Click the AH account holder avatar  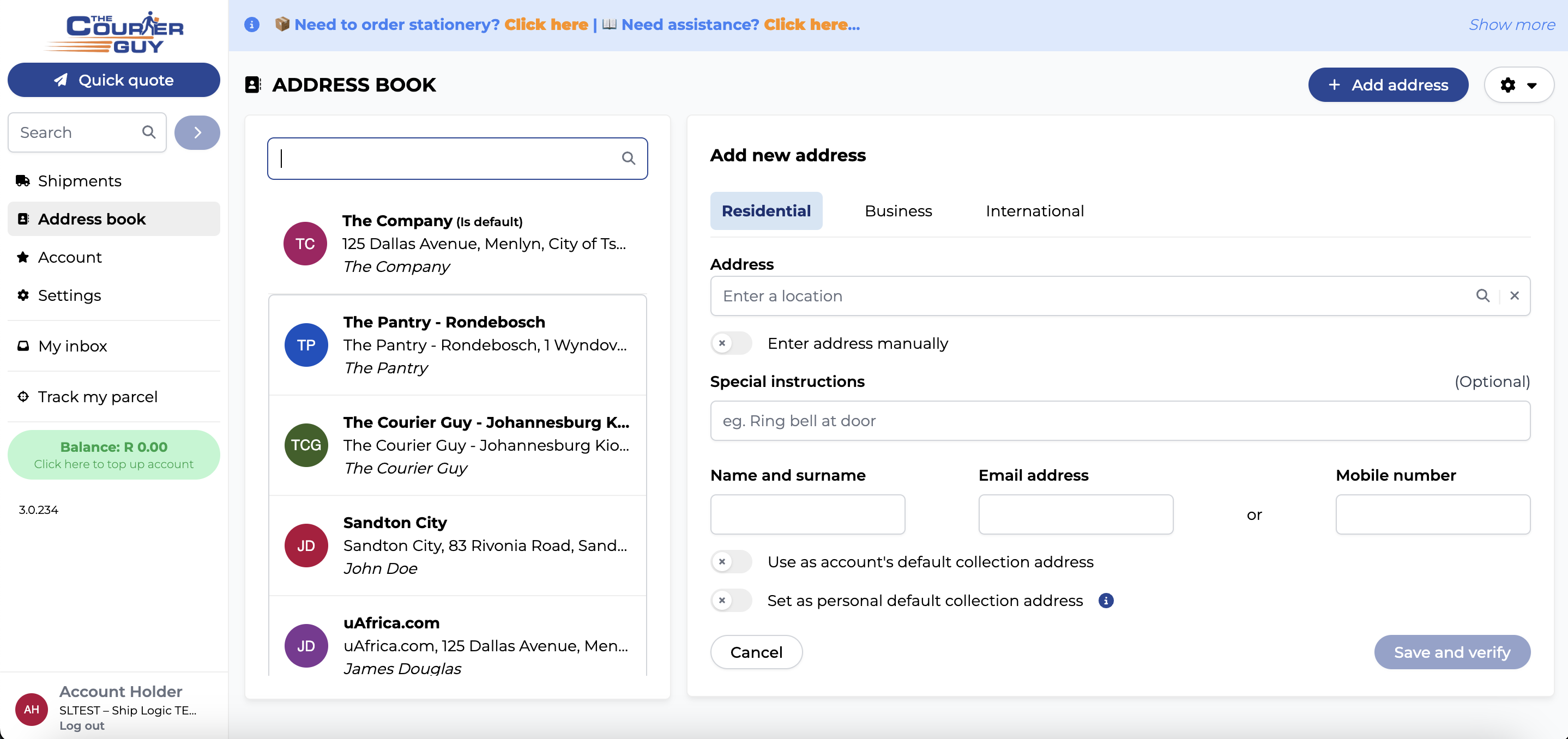coord(32,709)
